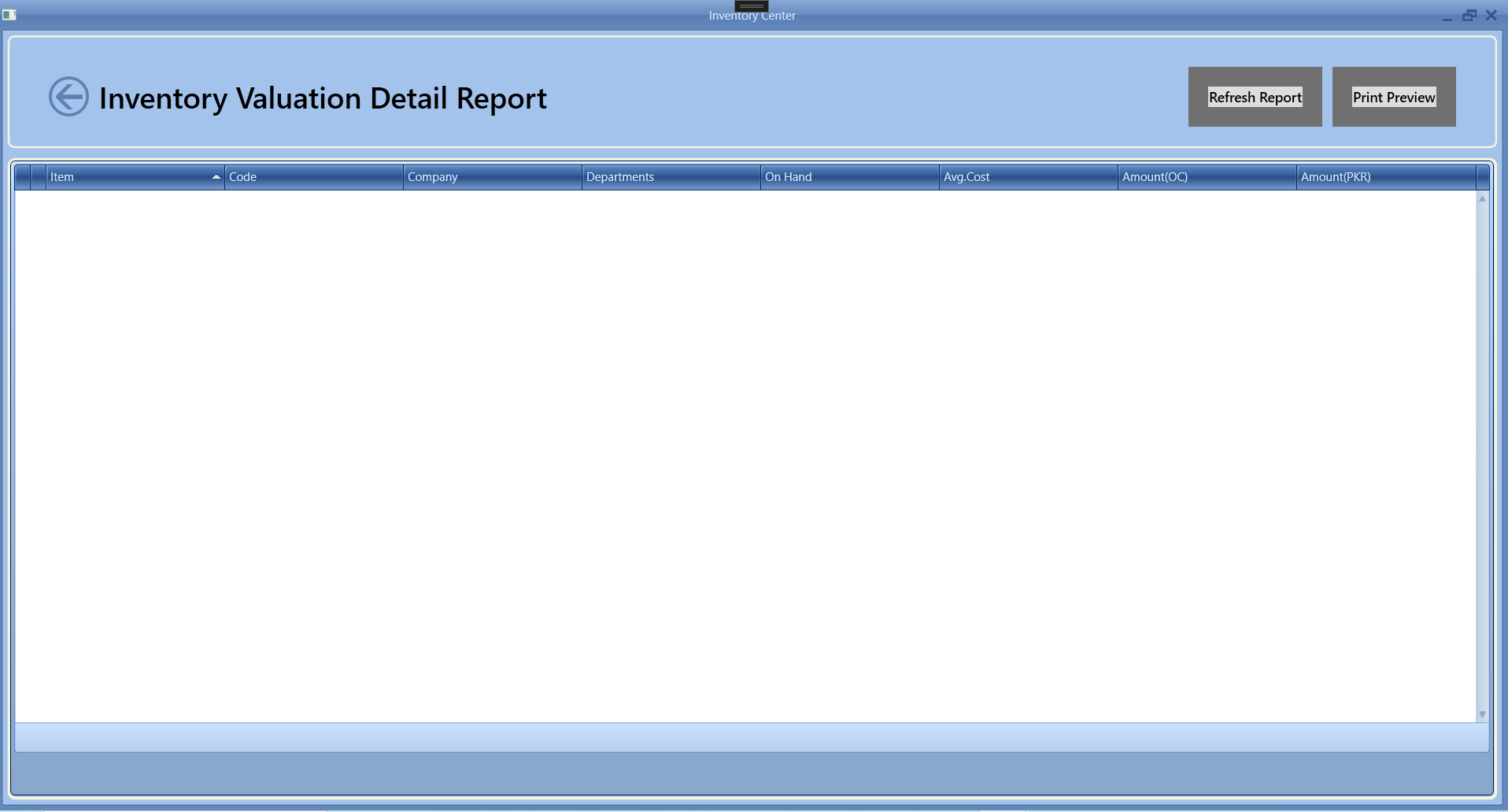Sort by the On Hand column
This screenshot has height=812, width=1508.
(x=850, y=177)
